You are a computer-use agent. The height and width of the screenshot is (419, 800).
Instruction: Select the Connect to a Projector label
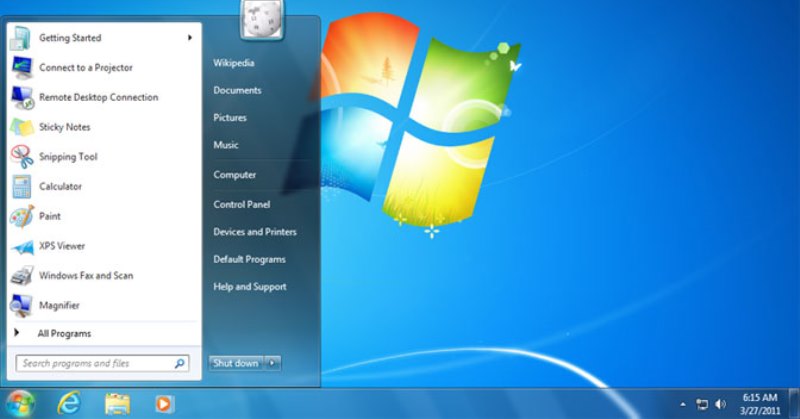86,68
